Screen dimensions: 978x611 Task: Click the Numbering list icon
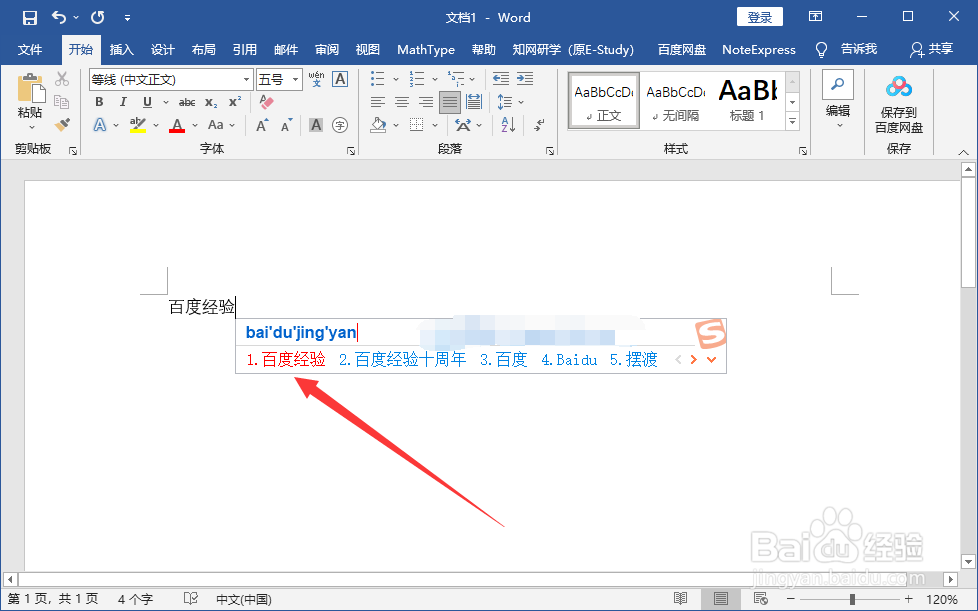(x=417, y=79)
